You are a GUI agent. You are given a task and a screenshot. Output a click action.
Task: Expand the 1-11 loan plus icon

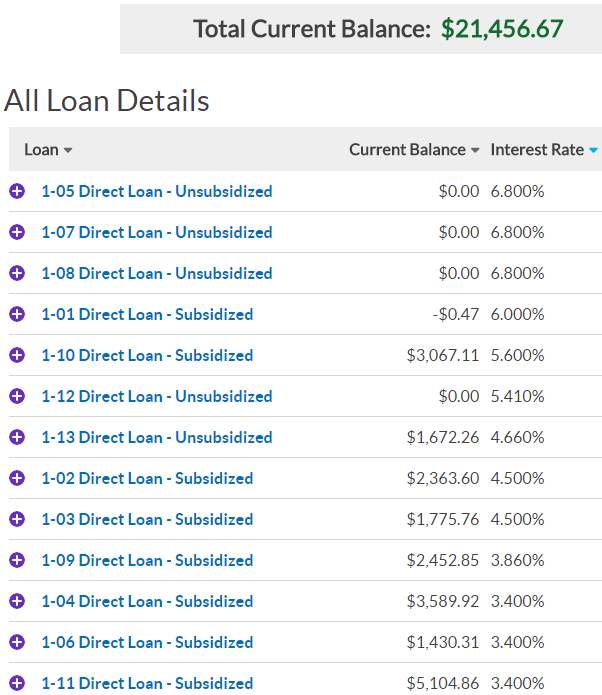pos(16,683)
